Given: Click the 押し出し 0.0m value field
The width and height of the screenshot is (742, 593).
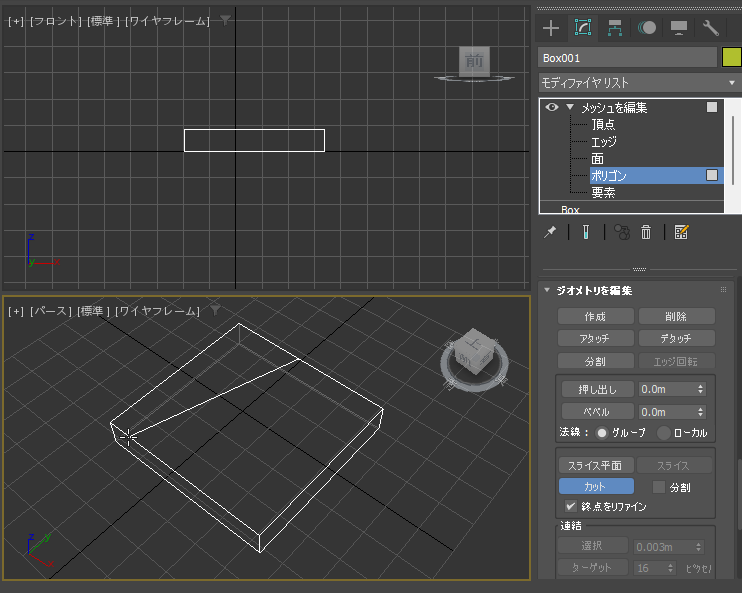Looking at the screenshot, I should [667, 389].
